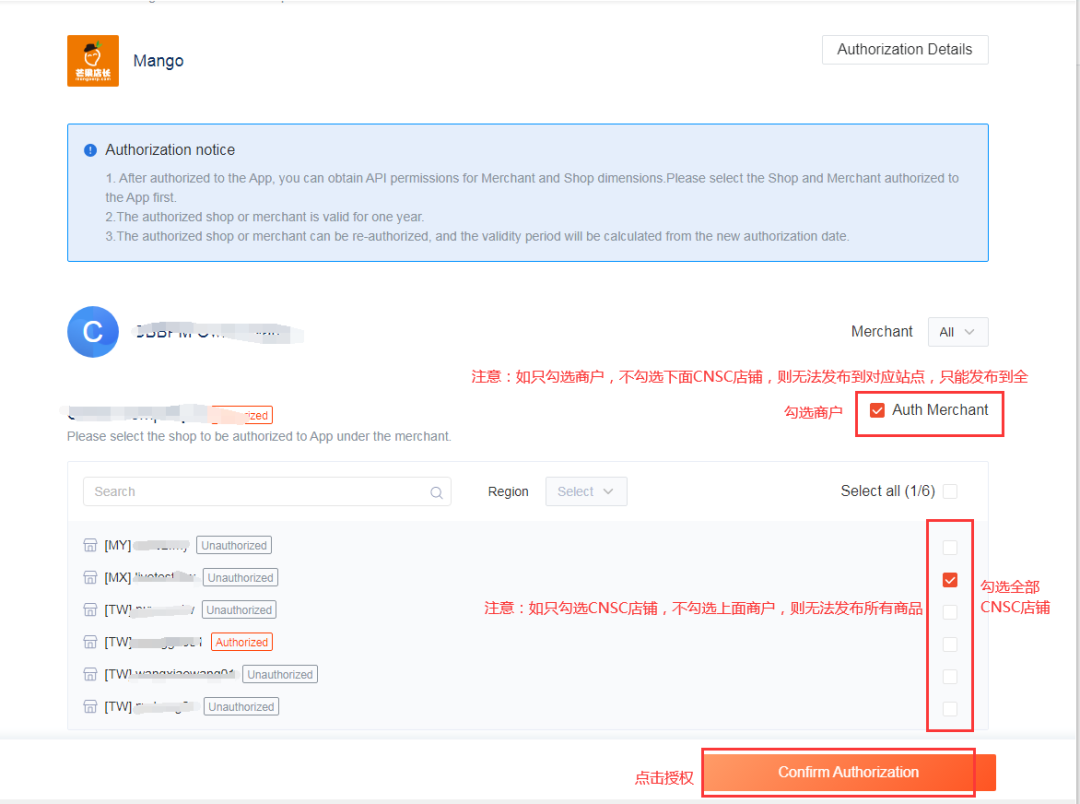Click the blue C merchant avatar
The image size is (1080, 804).
pos(93,332)
